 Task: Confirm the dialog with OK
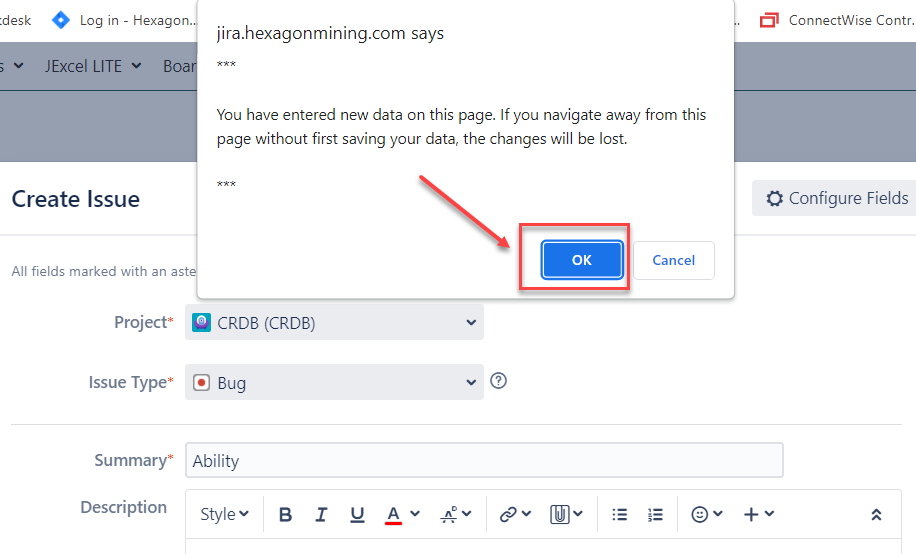click(x=581, y=260)
